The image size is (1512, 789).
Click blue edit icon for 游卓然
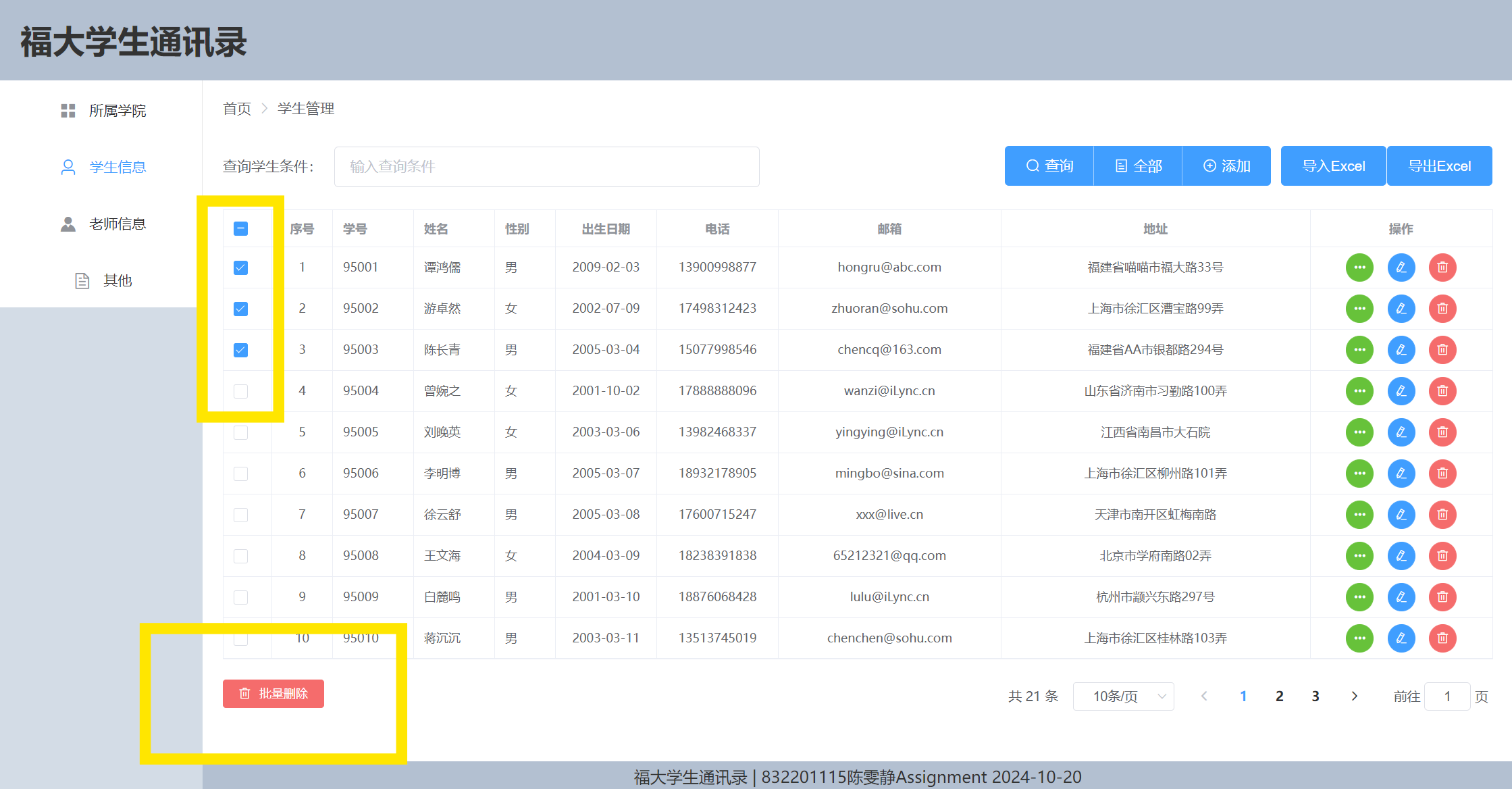click(1401, 309)
